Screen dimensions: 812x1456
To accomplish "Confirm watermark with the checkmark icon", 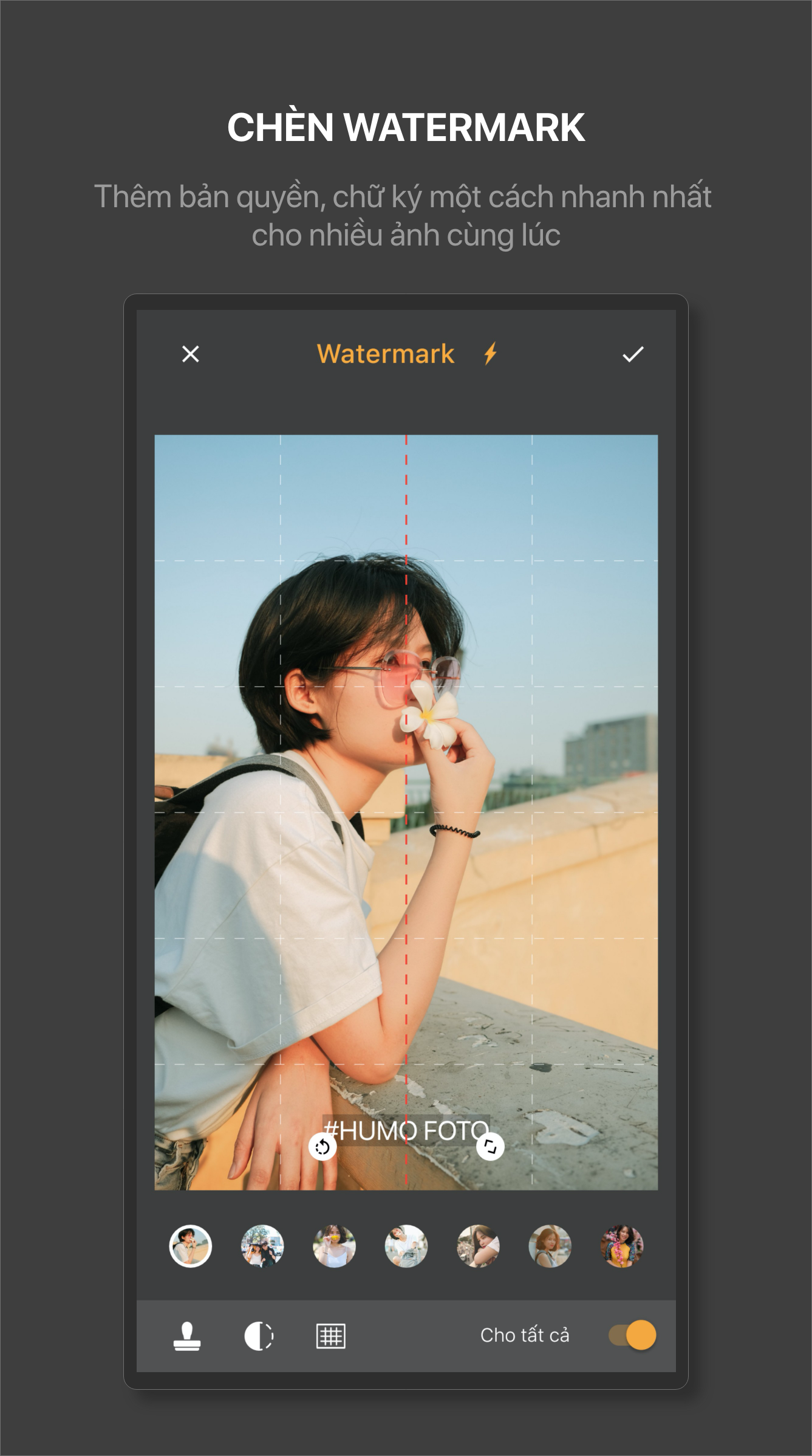I will (x=633, y=354).
